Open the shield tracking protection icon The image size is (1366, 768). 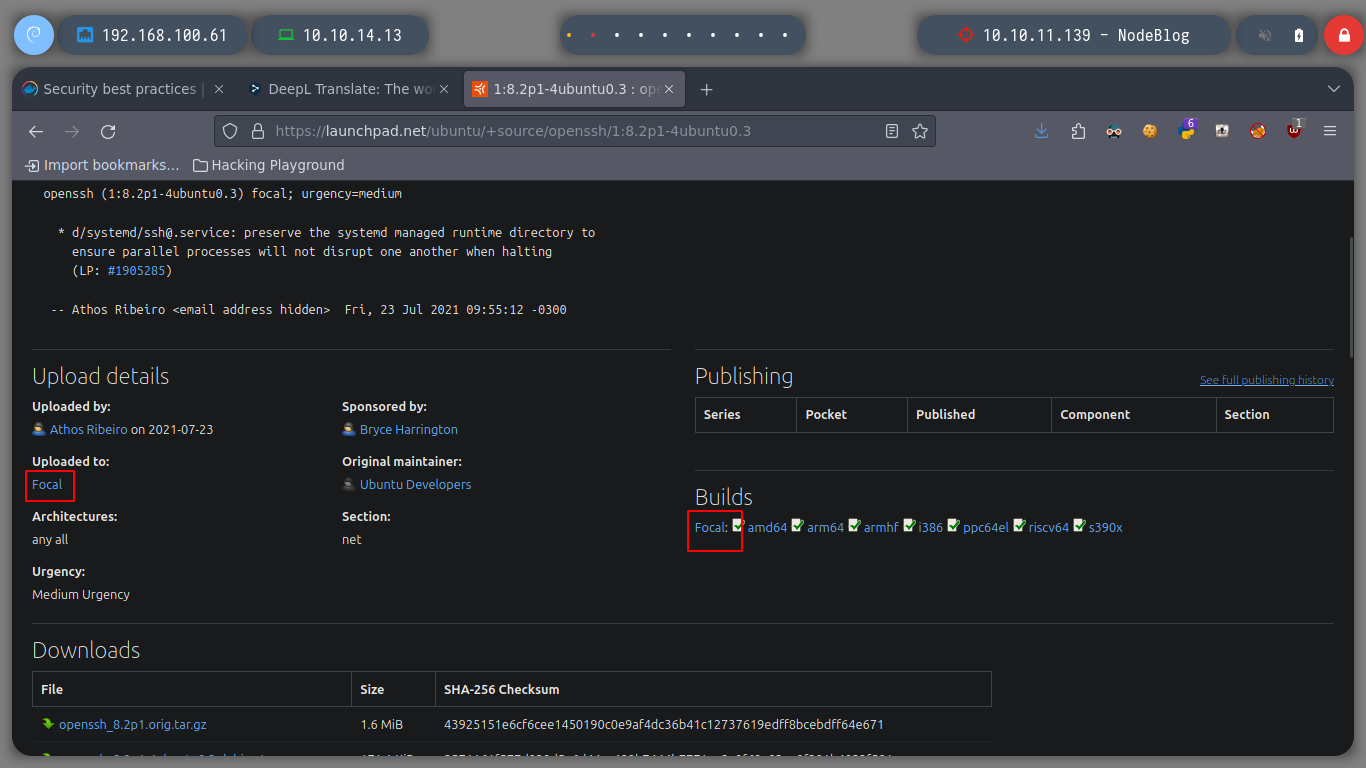pos(230,131)
